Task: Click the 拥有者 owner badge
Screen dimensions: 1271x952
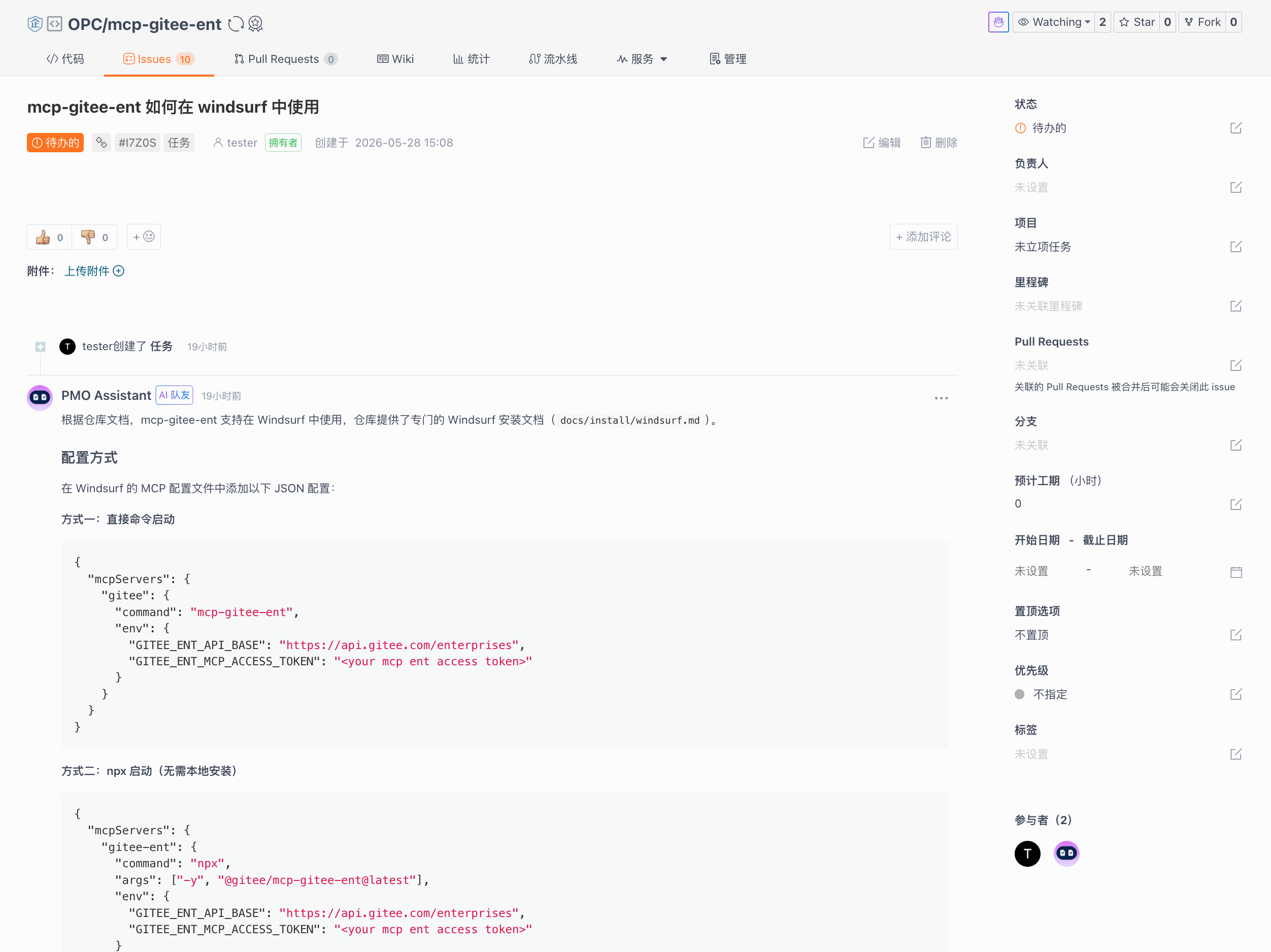Action: pos(283,143)
